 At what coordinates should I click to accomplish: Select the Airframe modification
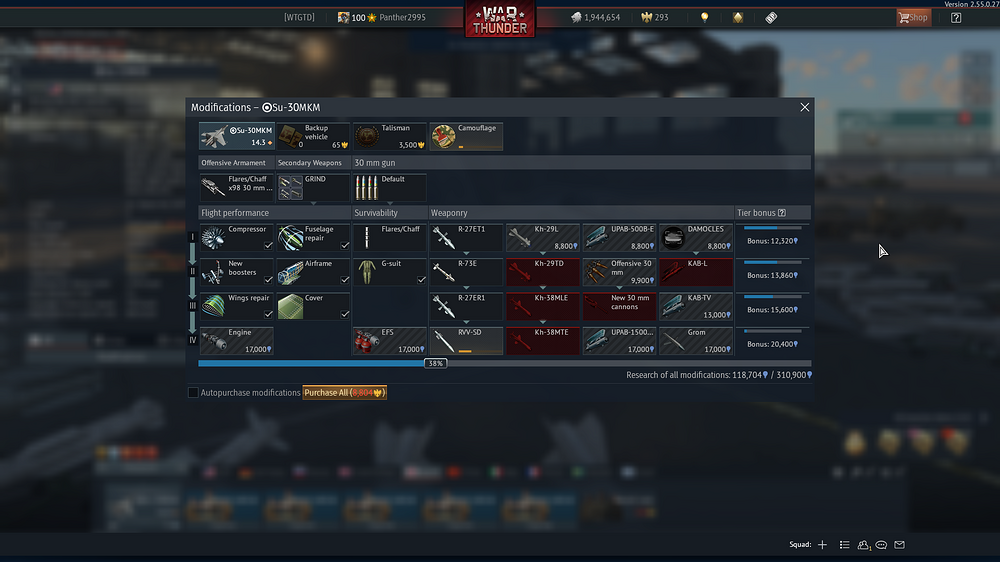click(313, 272)
